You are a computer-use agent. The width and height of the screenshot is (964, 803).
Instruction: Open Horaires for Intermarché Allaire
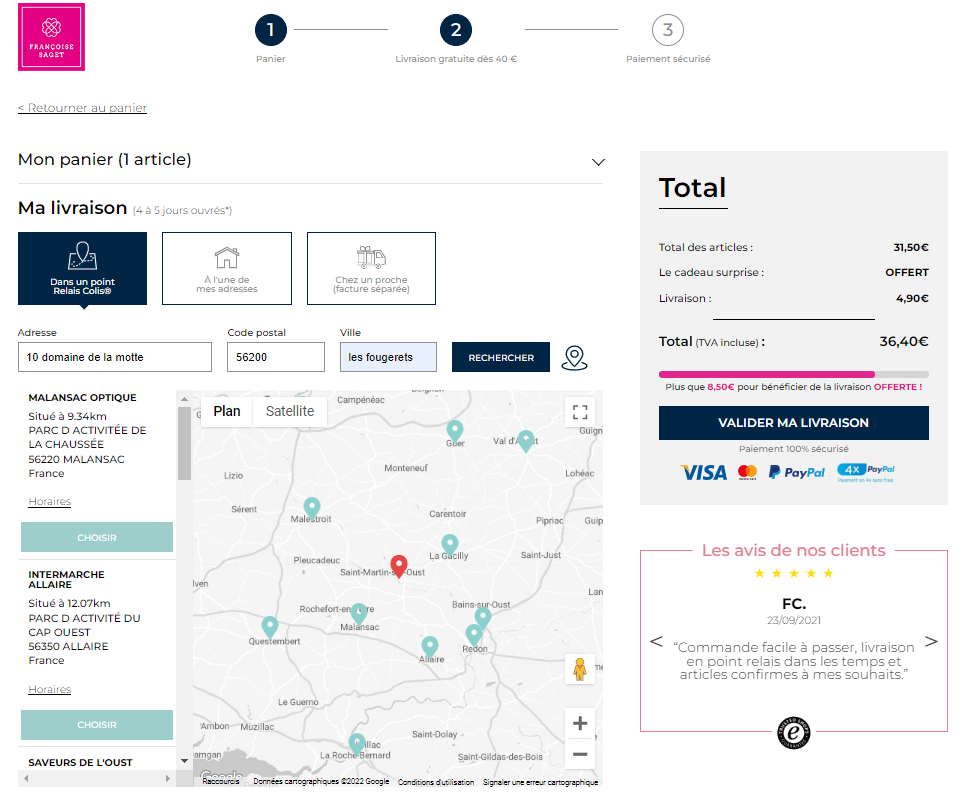click(50, 689)
